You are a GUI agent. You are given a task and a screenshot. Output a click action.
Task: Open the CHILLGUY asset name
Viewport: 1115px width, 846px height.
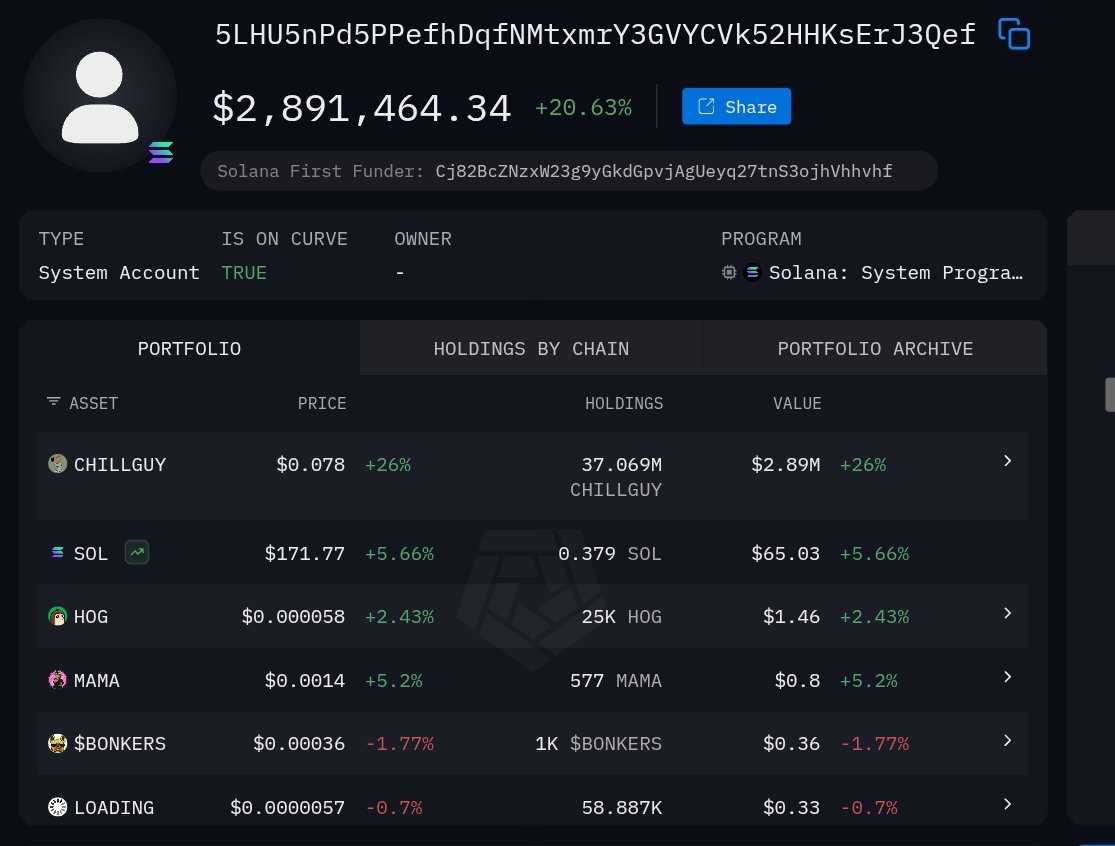tap(119, 465)
